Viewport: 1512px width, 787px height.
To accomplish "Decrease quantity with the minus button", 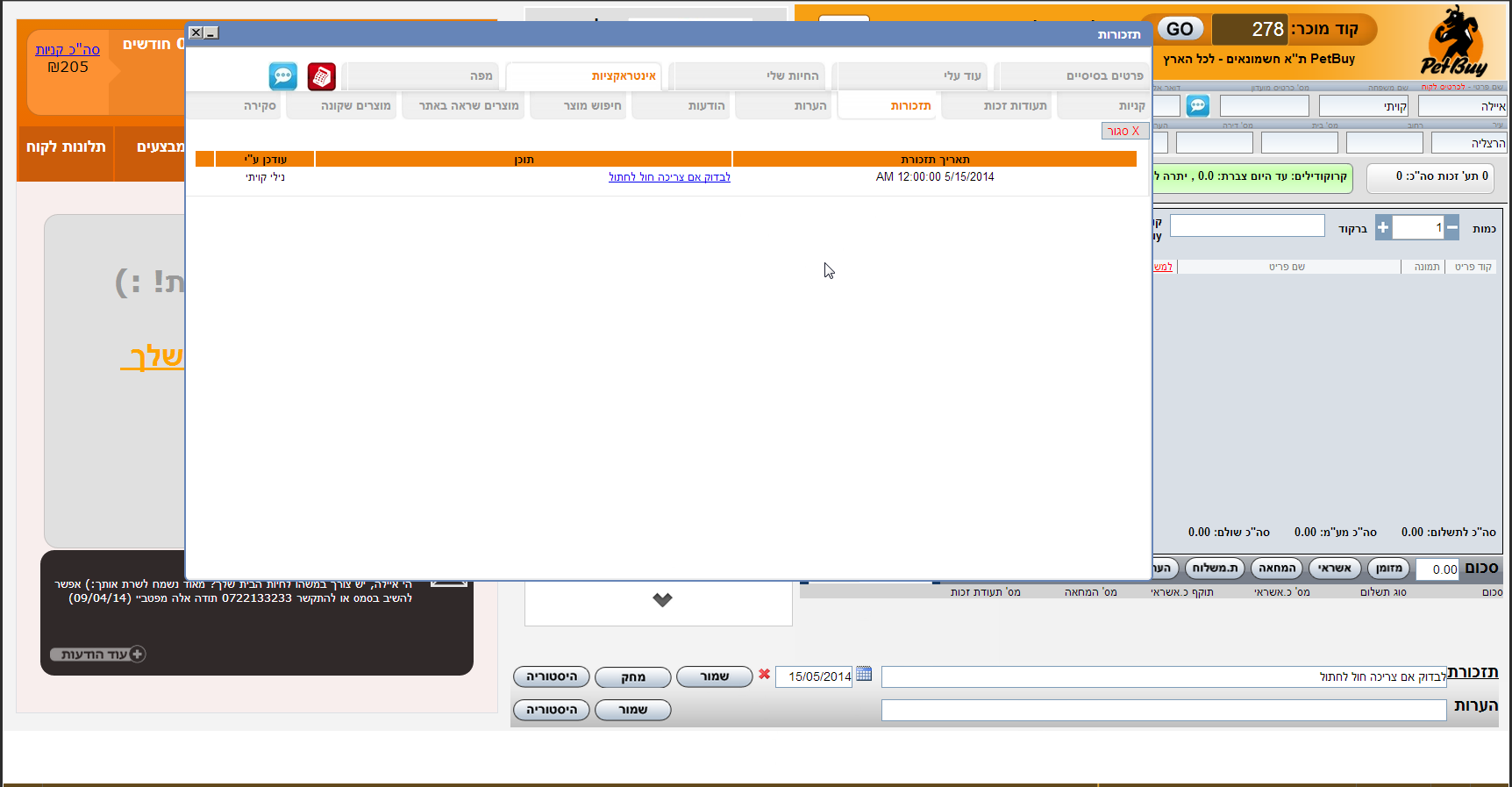I will coord(1452,228).
